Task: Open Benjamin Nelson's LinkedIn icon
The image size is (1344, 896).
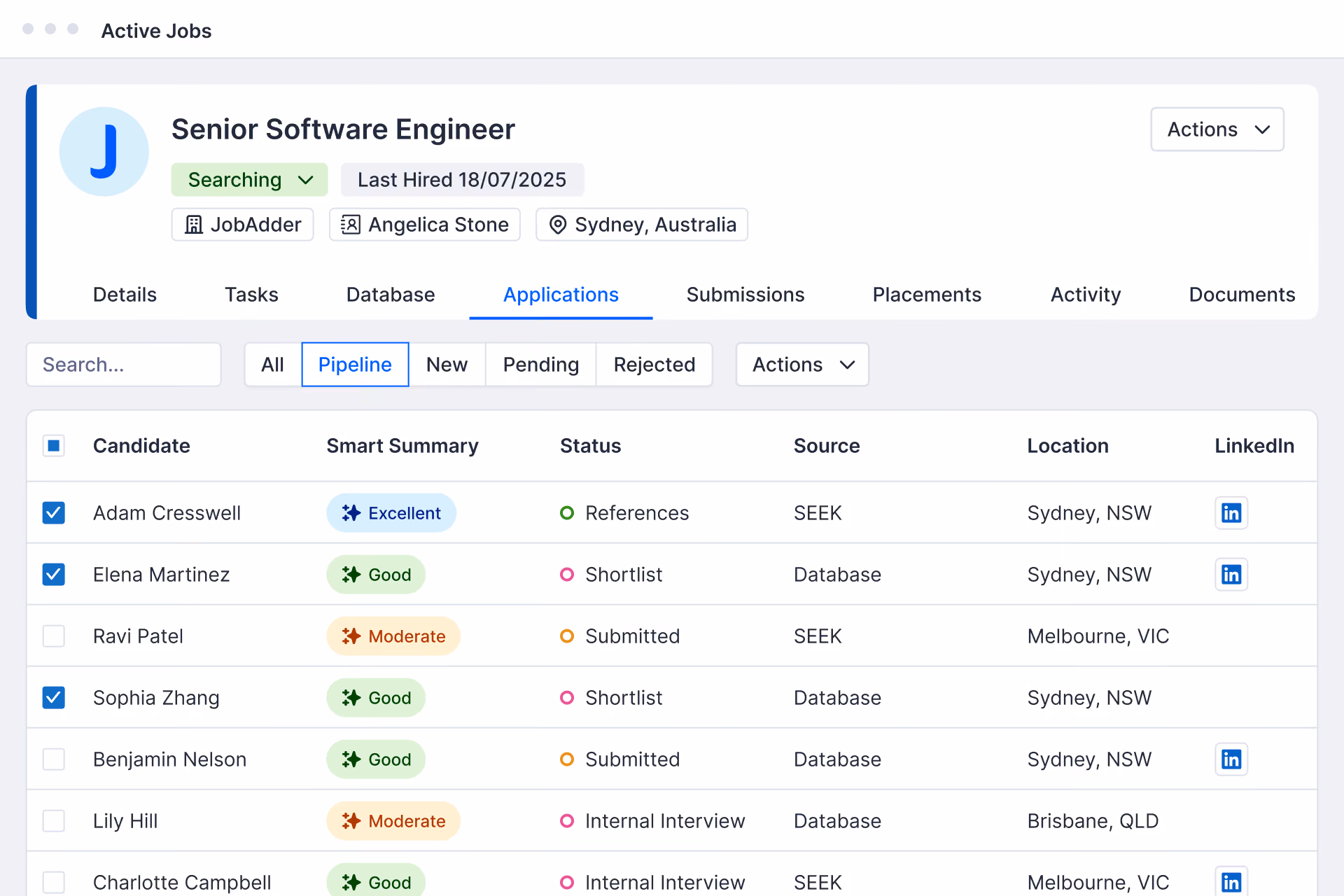Action: [x=1231, y=759]
